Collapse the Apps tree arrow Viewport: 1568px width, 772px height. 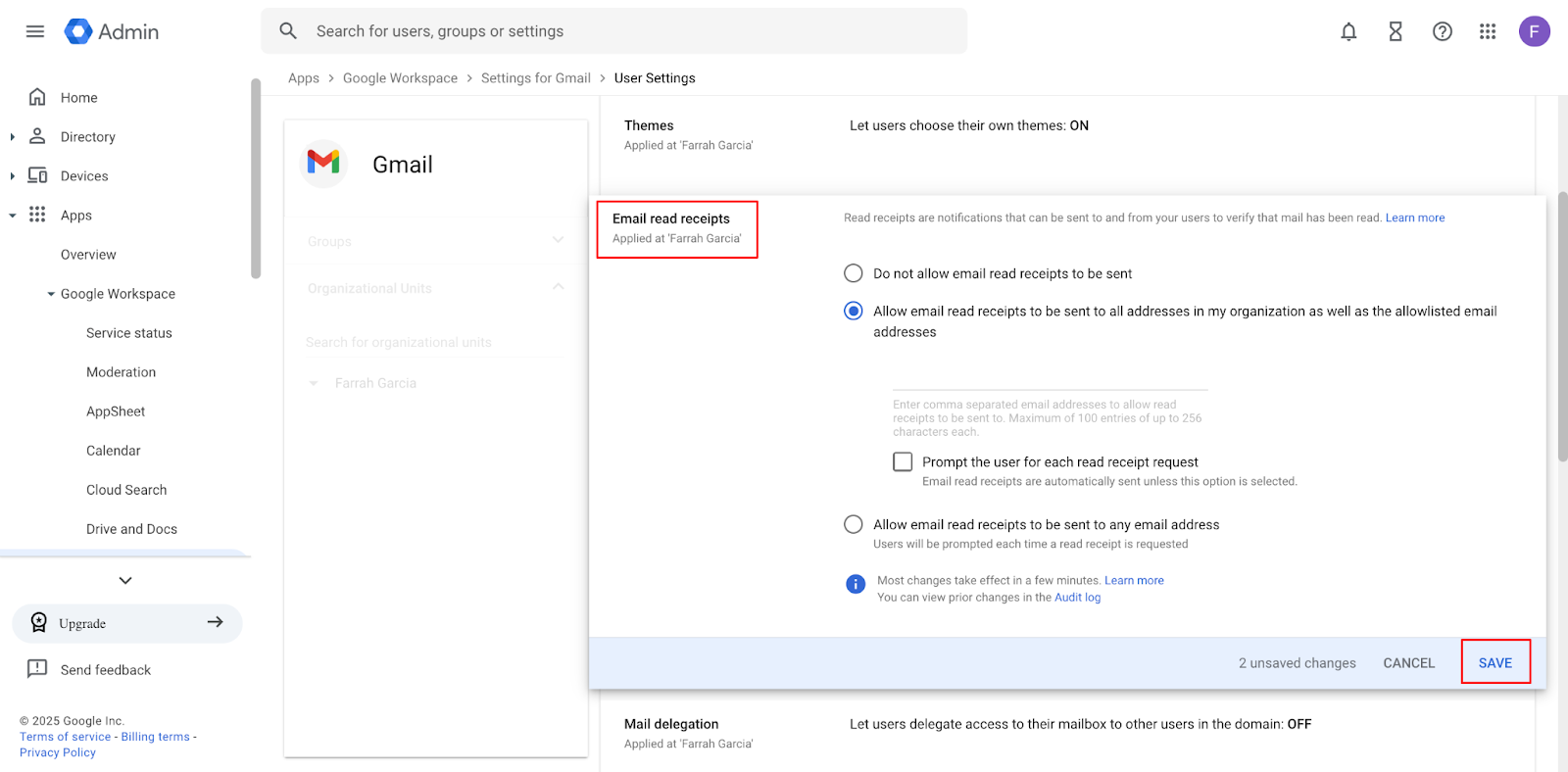(12, 216)
